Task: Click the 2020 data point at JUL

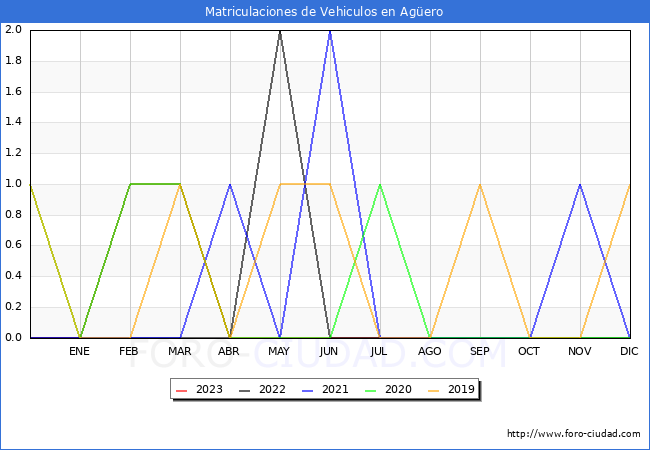Action: click(380, 184)
